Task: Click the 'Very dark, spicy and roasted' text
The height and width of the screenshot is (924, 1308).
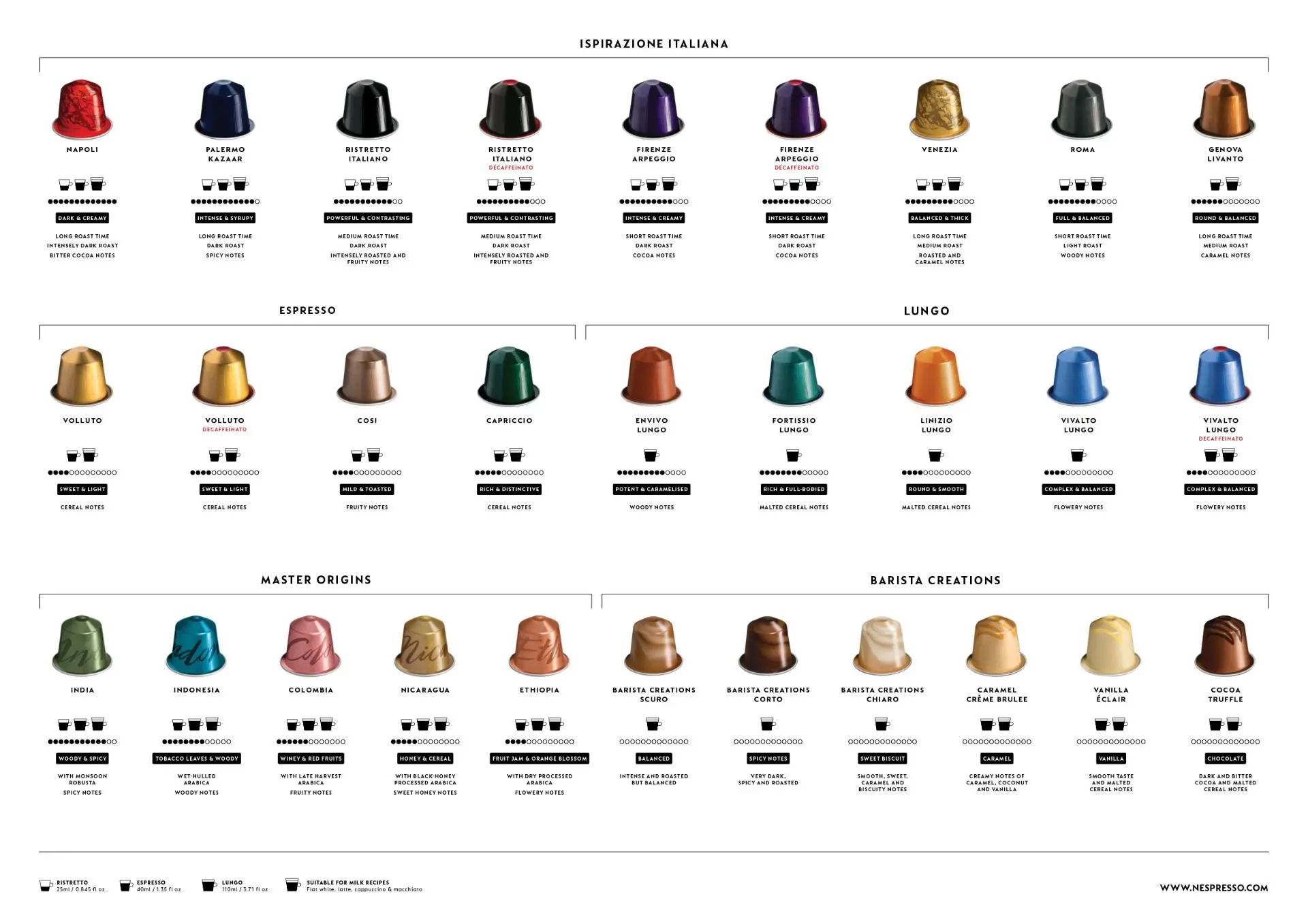Action: (768, 780)
